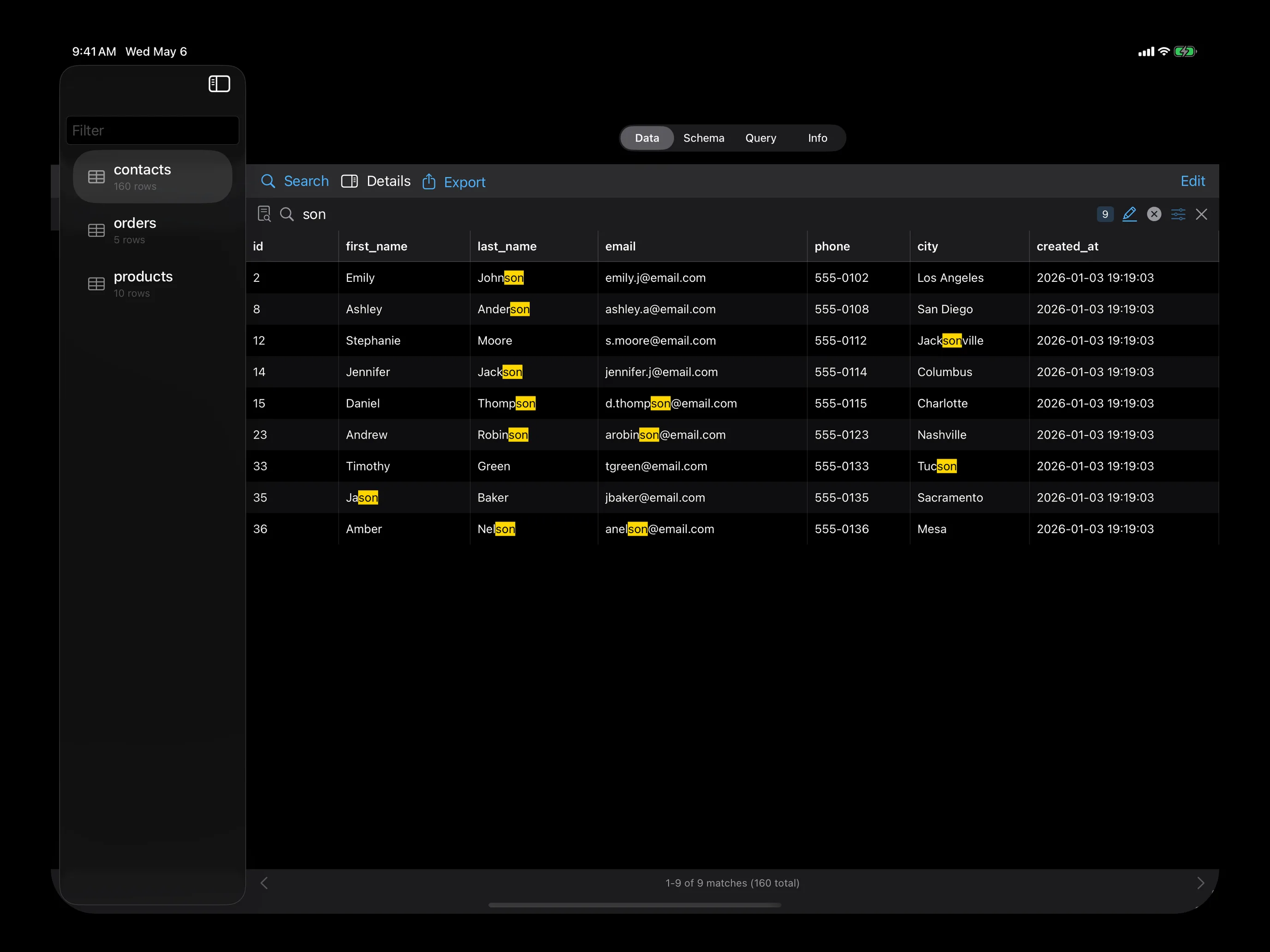Select the products table
The height and width of the screenshot is (952, 1270).
(153, 284)
